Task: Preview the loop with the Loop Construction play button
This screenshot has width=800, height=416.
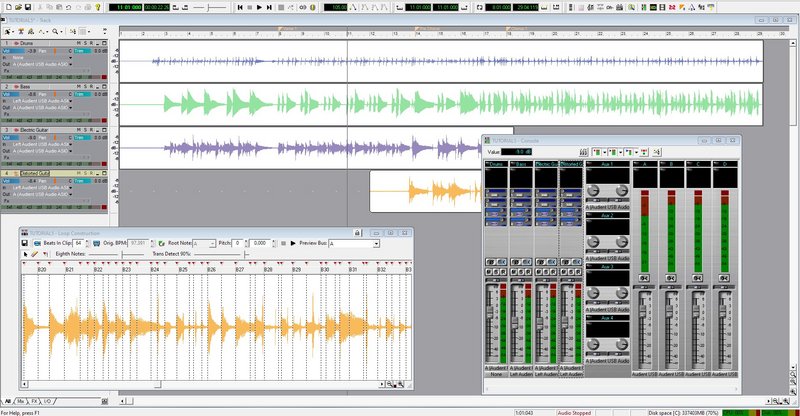Action: tap(293, 243)
